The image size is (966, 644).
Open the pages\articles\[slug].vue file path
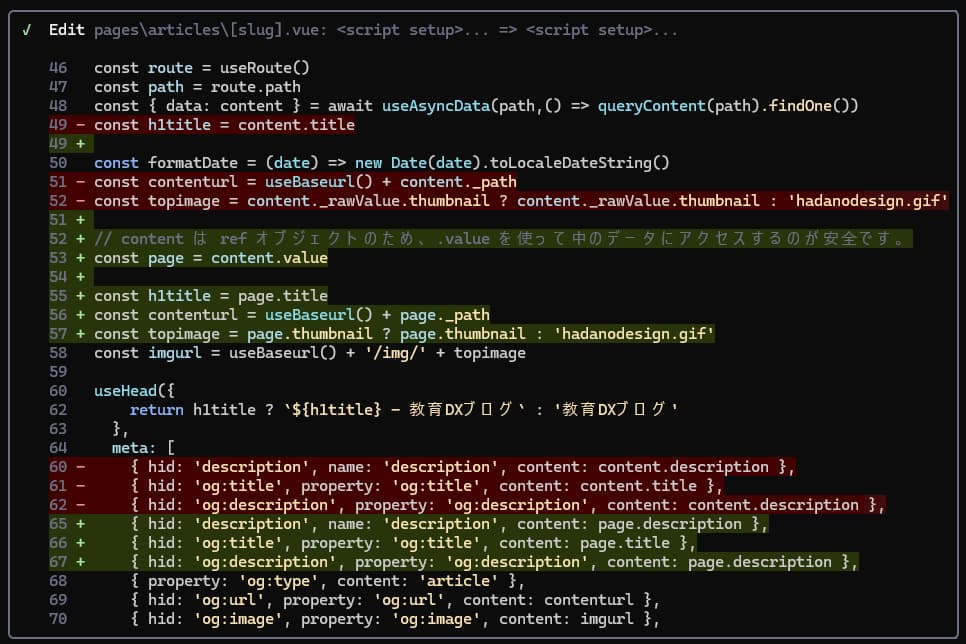point(210,30)
